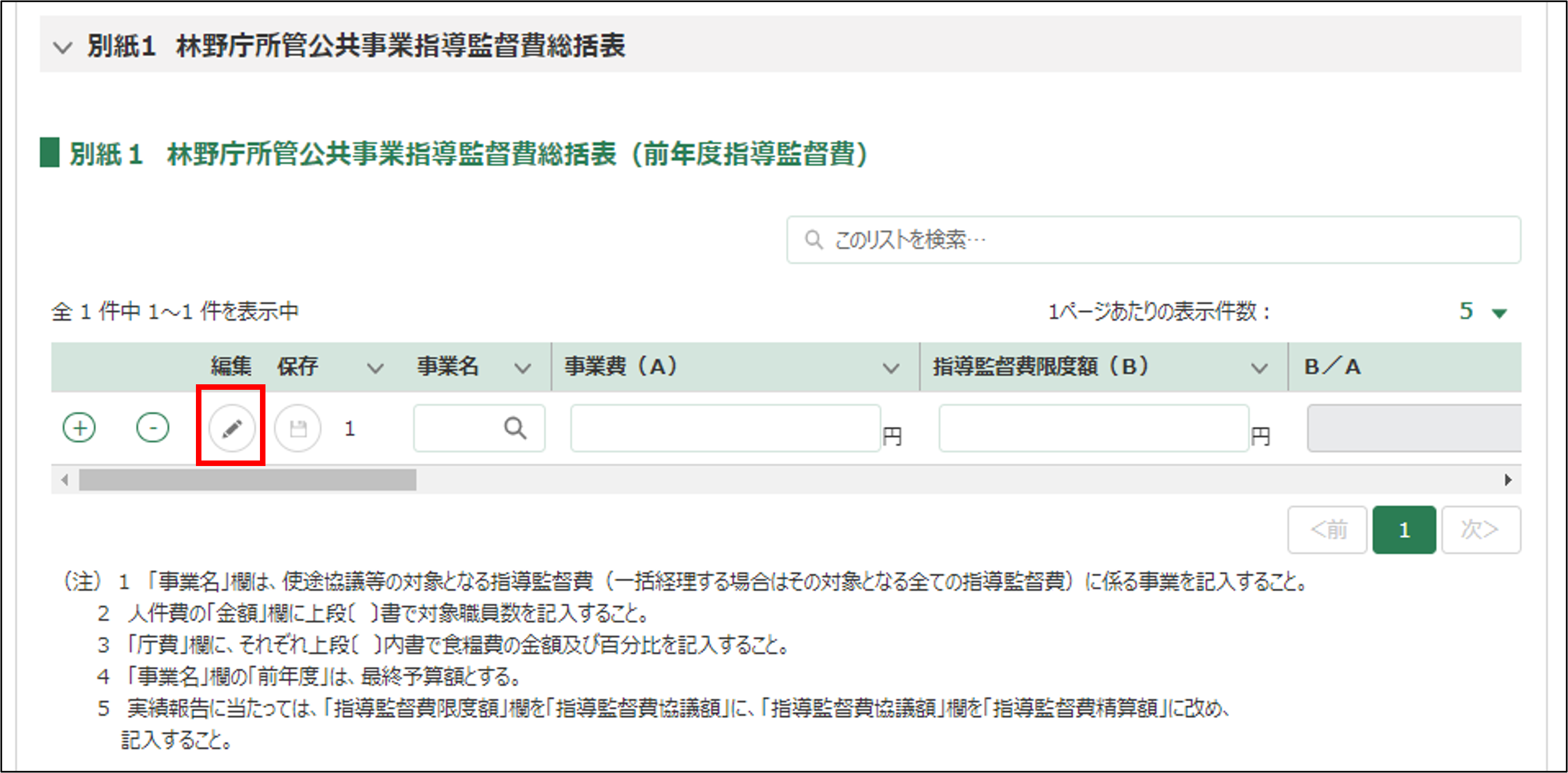
Task: Open the 指導監督費限度額（B） column chevron menu
Action: pos(1259,368)
